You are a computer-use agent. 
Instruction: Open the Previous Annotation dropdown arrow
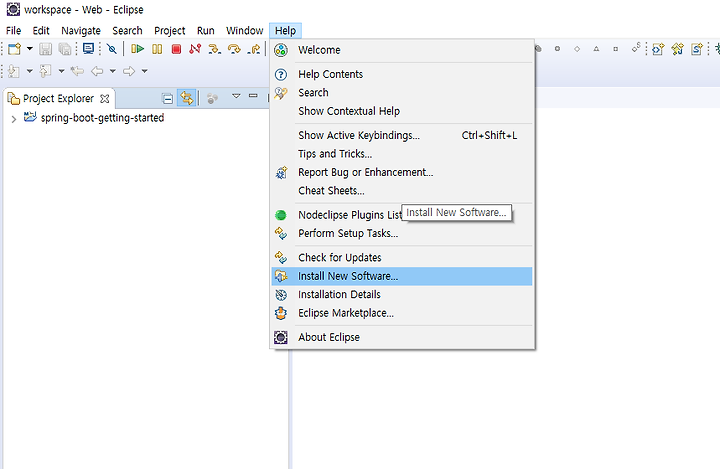click(61, 71)
